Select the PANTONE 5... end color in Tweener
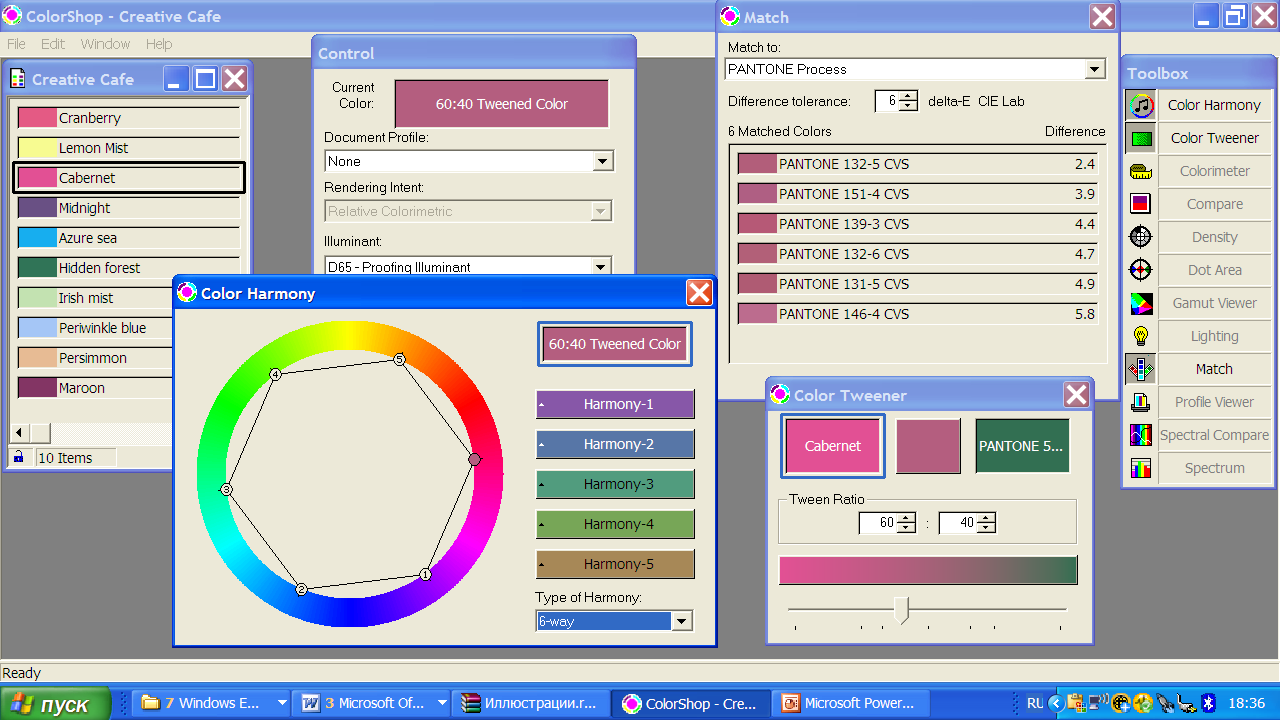This screenshot has height=720, width=1280. pos(1022,446)
